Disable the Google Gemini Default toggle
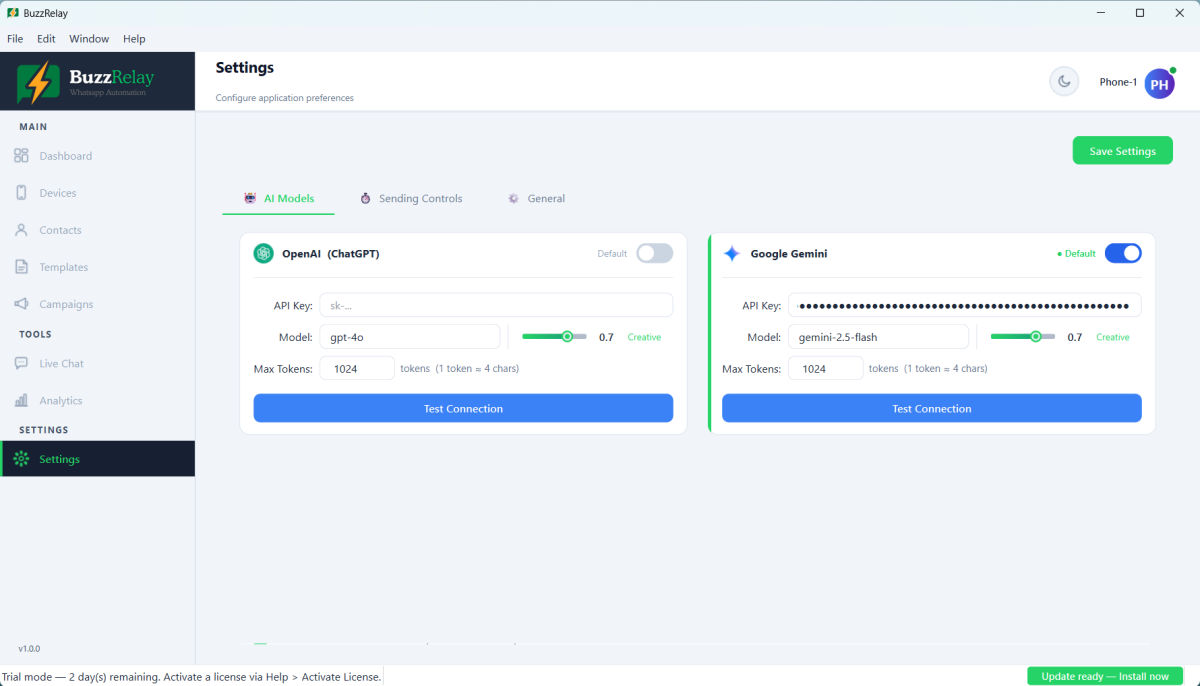The height and width of the screenshot is (686, 1200). [x=1123, y=253]
